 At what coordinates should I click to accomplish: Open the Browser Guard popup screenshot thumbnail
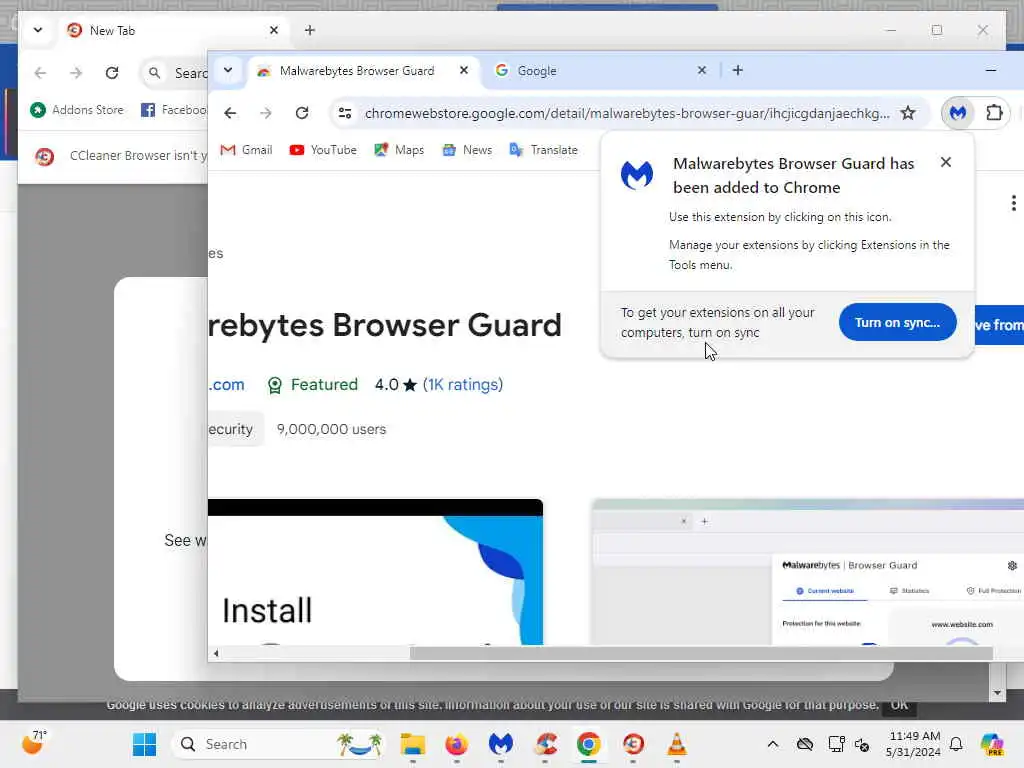point(808,572)
